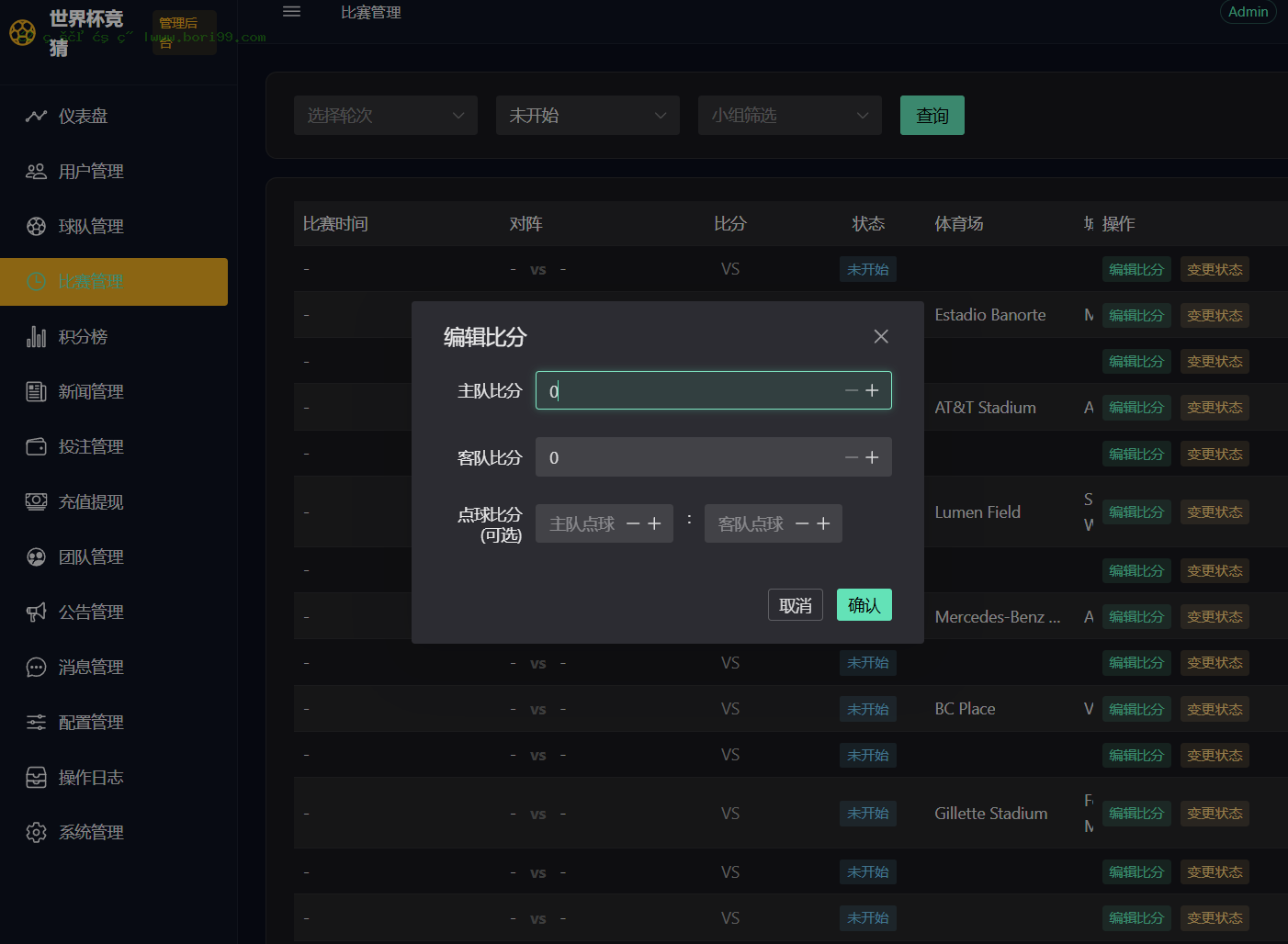Click the 公告管理 megaphone icon

pos(36,612)
